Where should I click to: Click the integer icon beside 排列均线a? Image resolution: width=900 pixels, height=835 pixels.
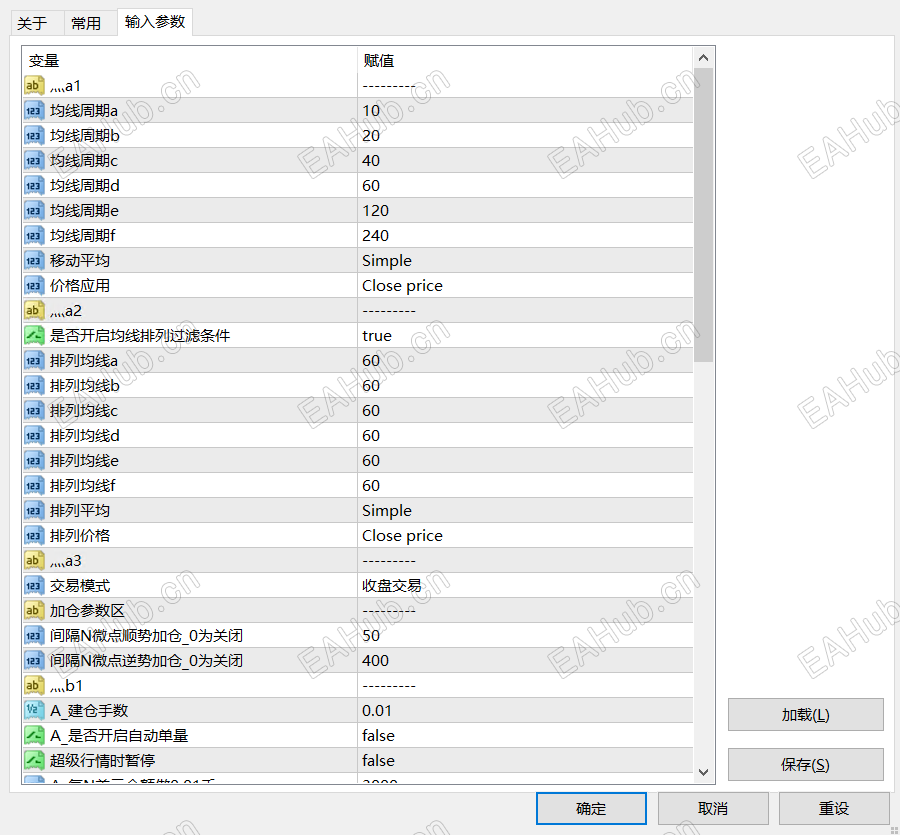pos(34,361)
